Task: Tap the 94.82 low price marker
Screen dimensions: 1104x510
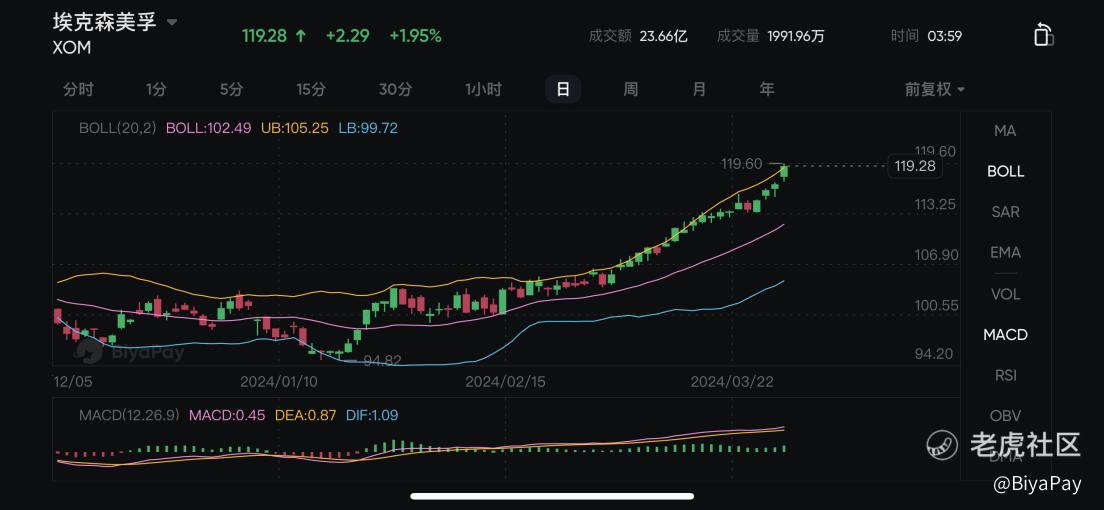Action: 382,361
